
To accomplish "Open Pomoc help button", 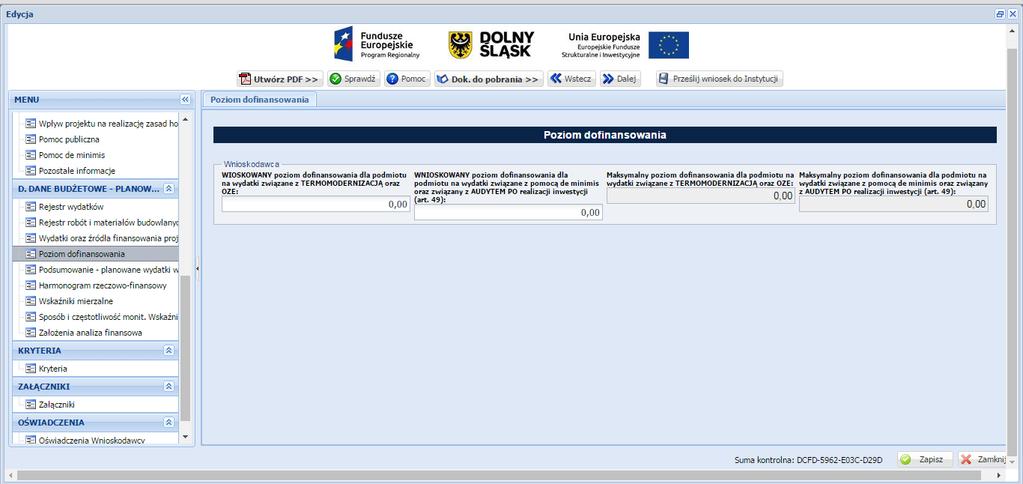I will (x=406, y=79).
